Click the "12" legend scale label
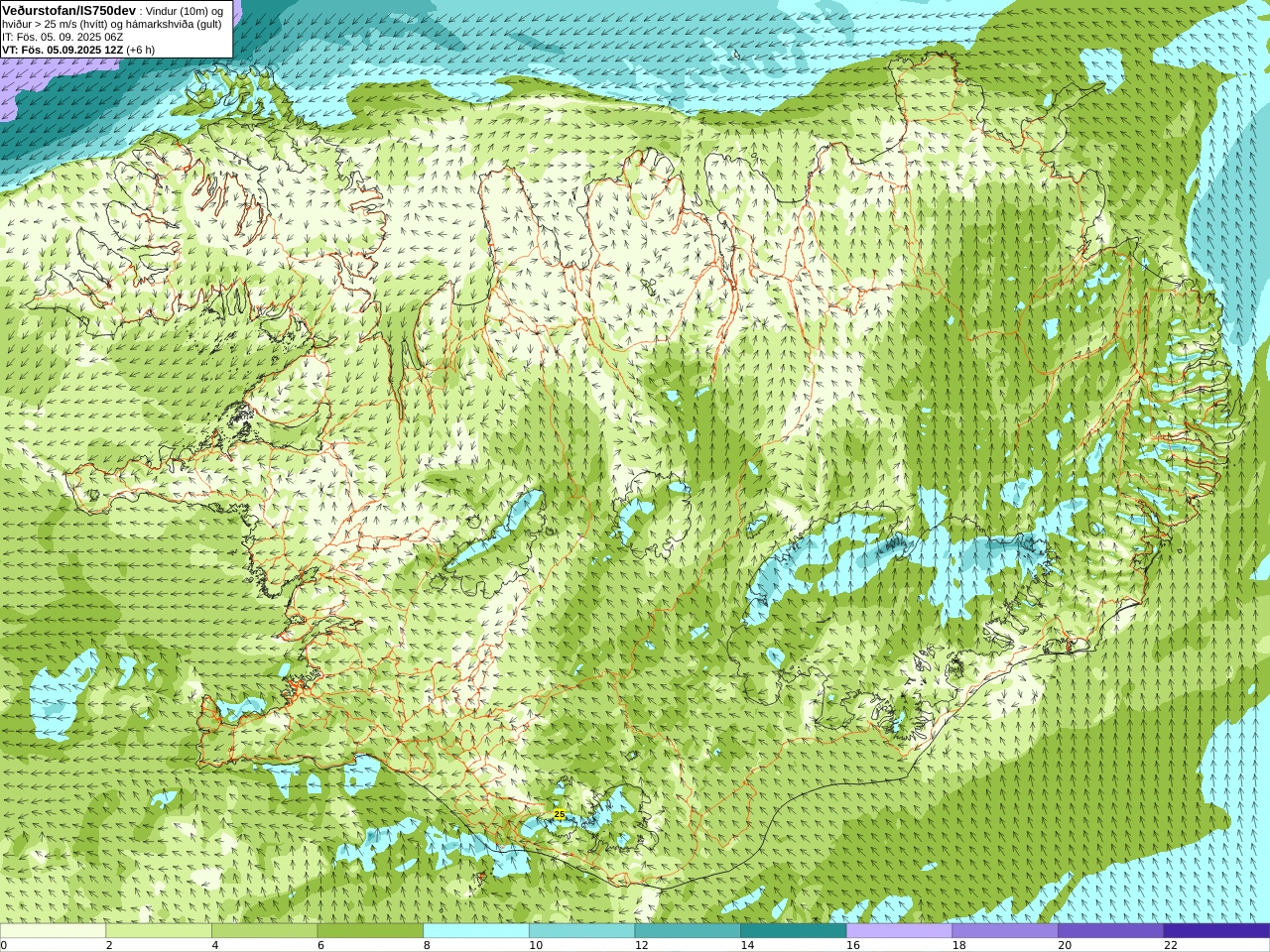 [641, 945]
